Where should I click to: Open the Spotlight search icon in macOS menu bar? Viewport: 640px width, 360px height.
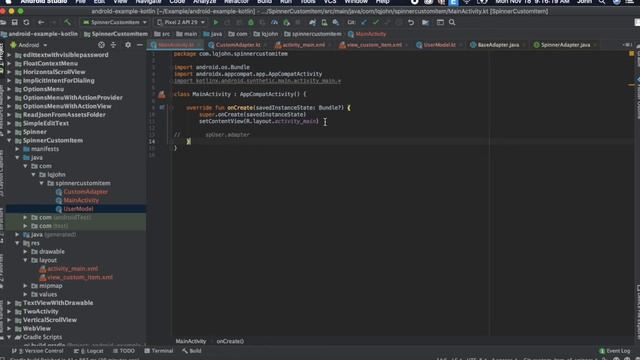click(602, 2)
